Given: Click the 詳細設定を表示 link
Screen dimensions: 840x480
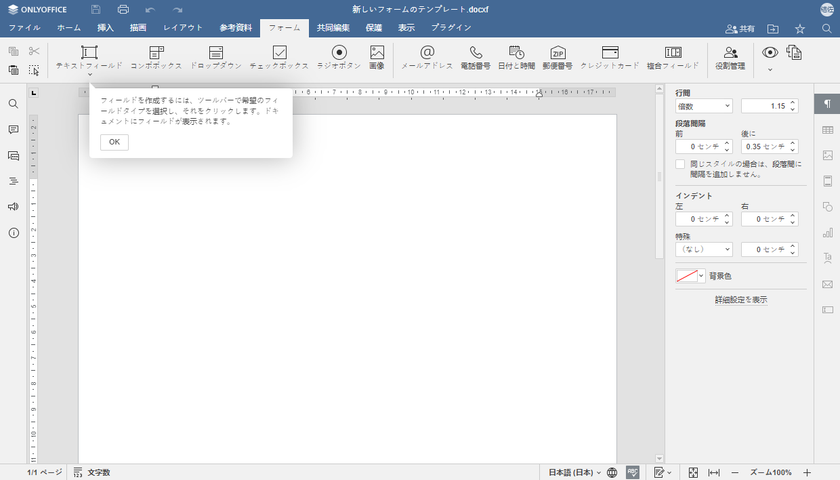Looking at the screenshot, I should click(740, 300).
